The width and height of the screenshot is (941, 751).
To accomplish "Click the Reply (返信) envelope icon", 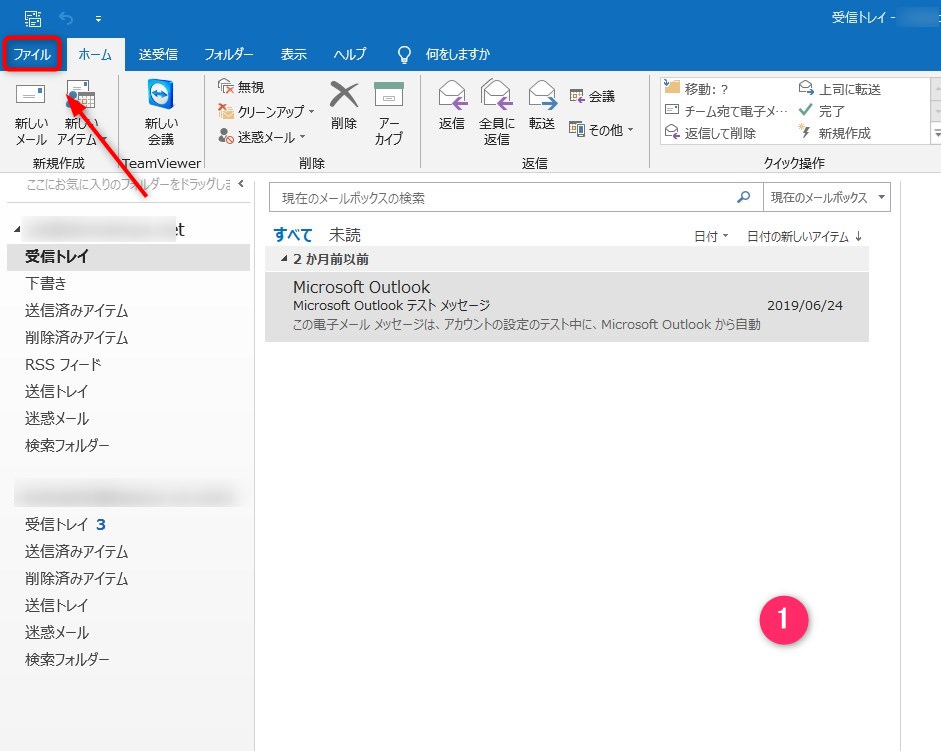I will (x=452, y=96).
